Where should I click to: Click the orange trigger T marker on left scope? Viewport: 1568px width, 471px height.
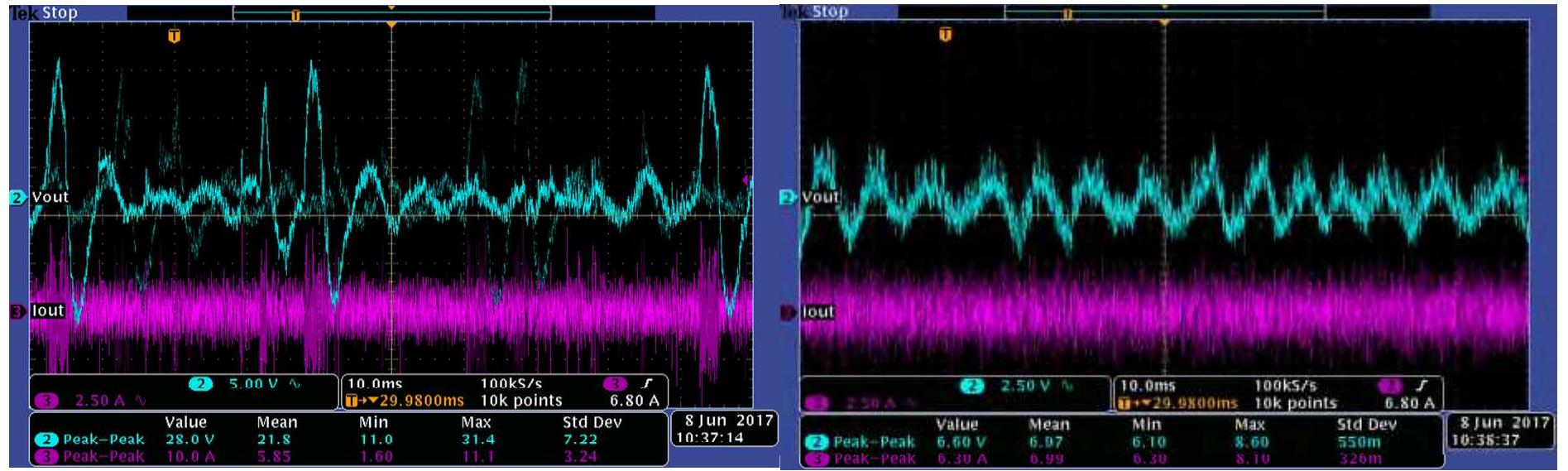tap(174, 36)
